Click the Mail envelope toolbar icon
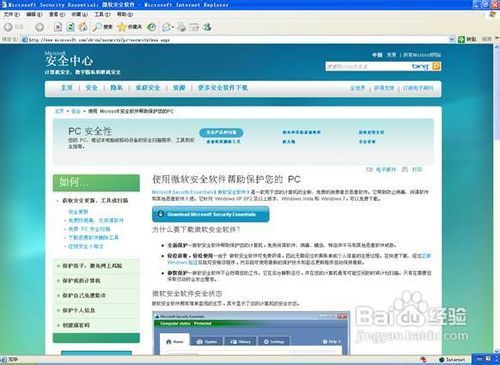Image resolution: width=500 pixels, height=365 pixels. 166,27
